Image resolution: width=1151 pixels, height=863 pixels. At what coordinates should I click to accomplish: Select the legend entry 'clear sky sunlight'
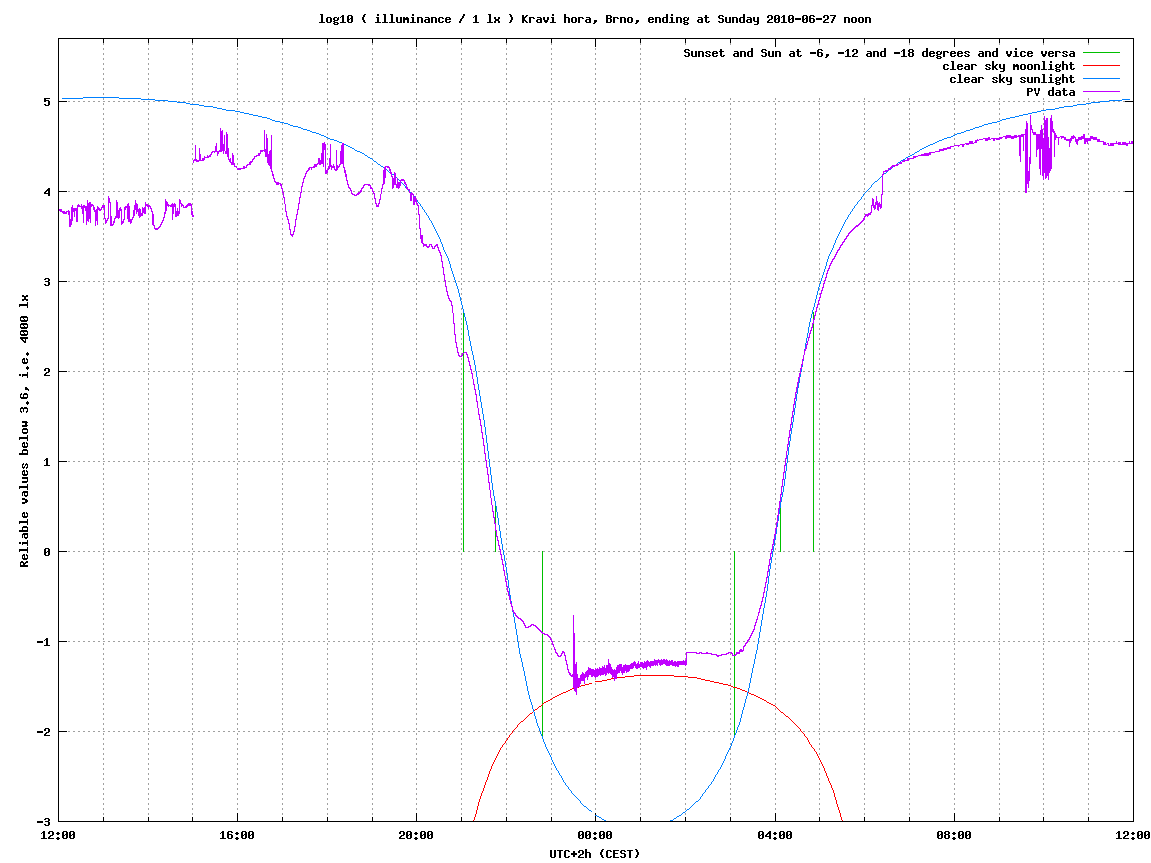(x=1012, y=79)
